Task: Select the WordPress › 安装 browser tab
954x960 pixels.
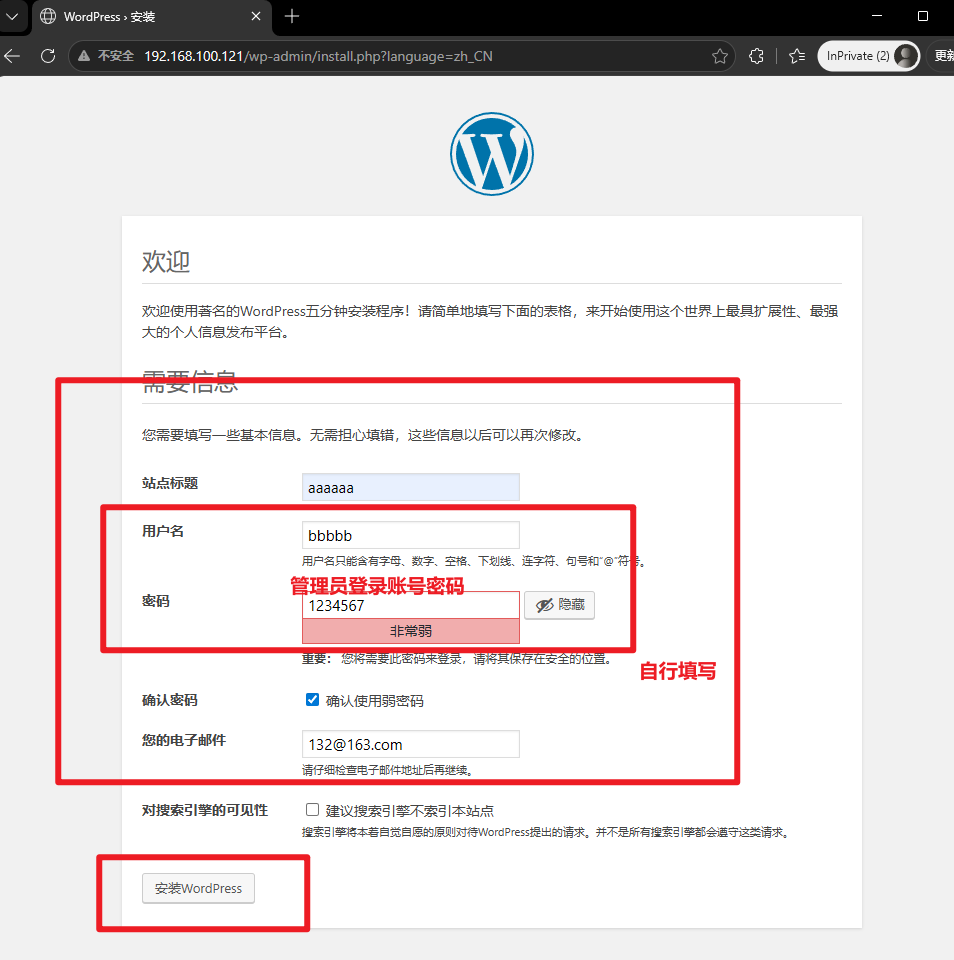Action: coord(151,17)
